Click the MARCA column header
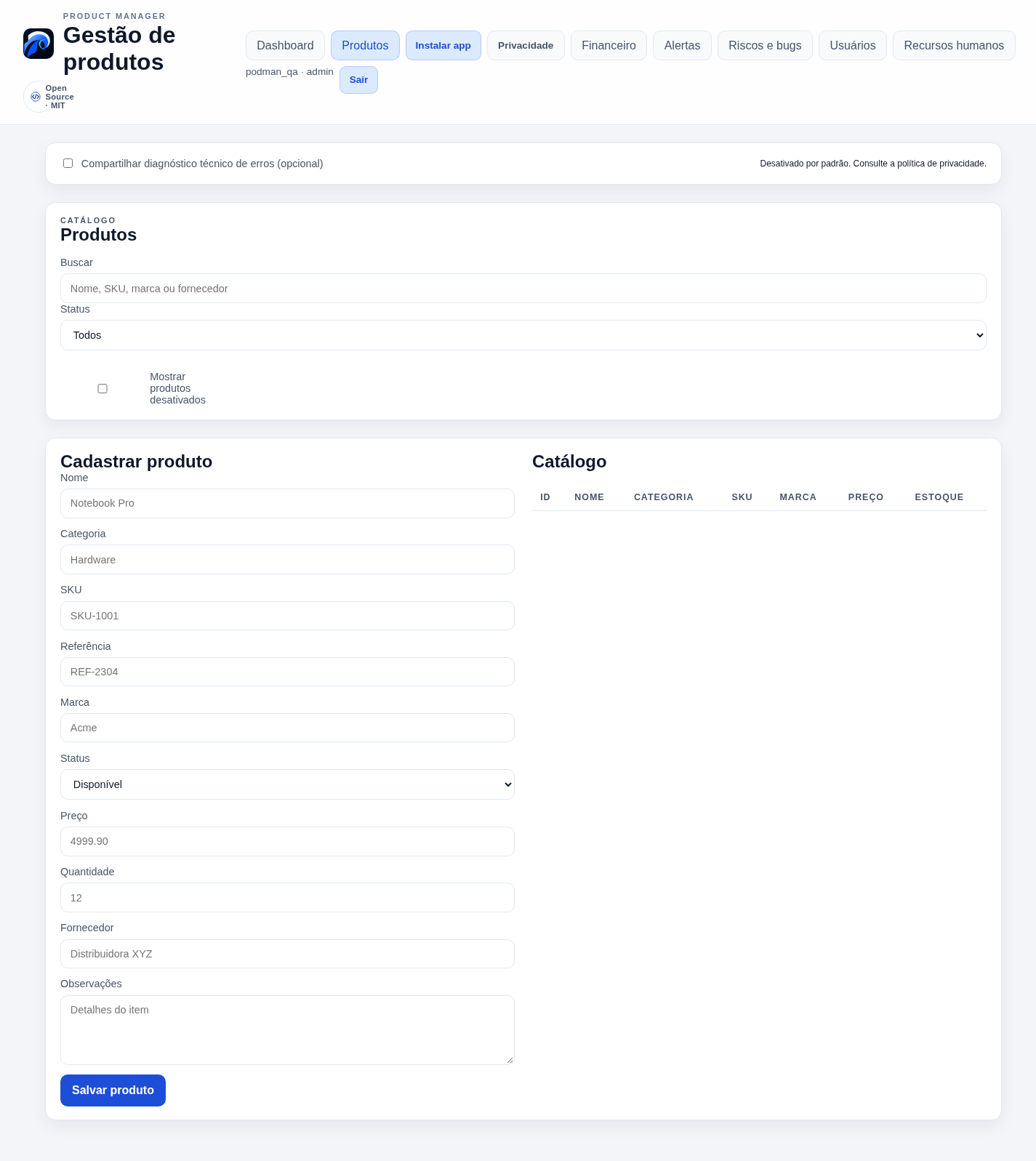 tap(798, 497)
